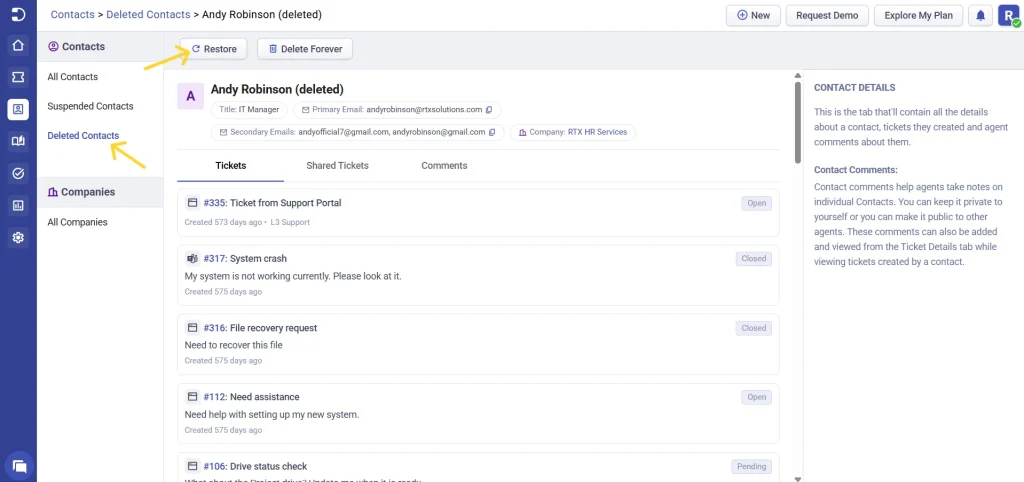Switch to the Comments tab
The image size is (1024, 482).
[x=444, y=166]
